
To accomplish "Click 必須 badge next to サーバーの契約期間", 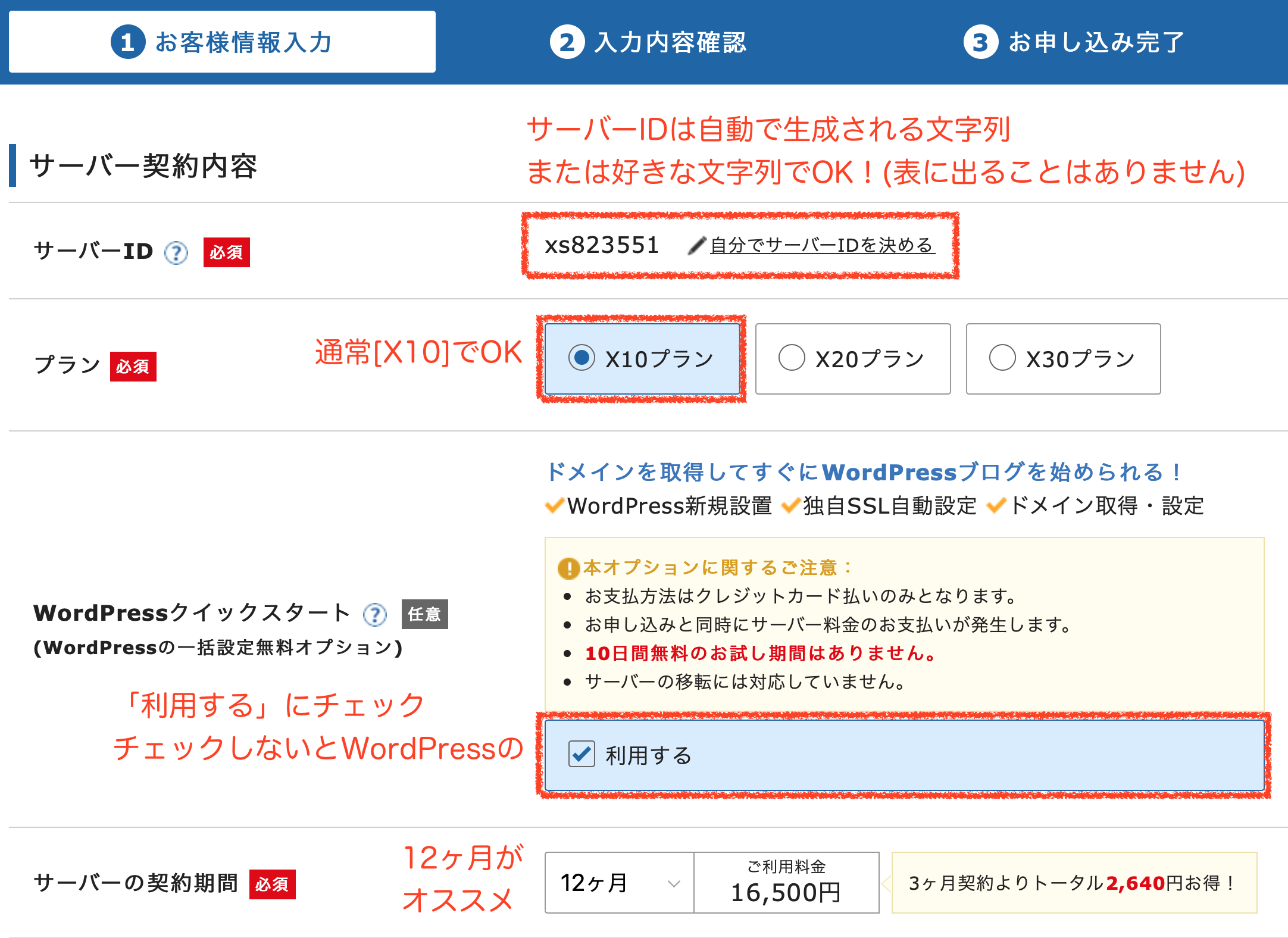I will pyautogui.click(x=273, y=884).
